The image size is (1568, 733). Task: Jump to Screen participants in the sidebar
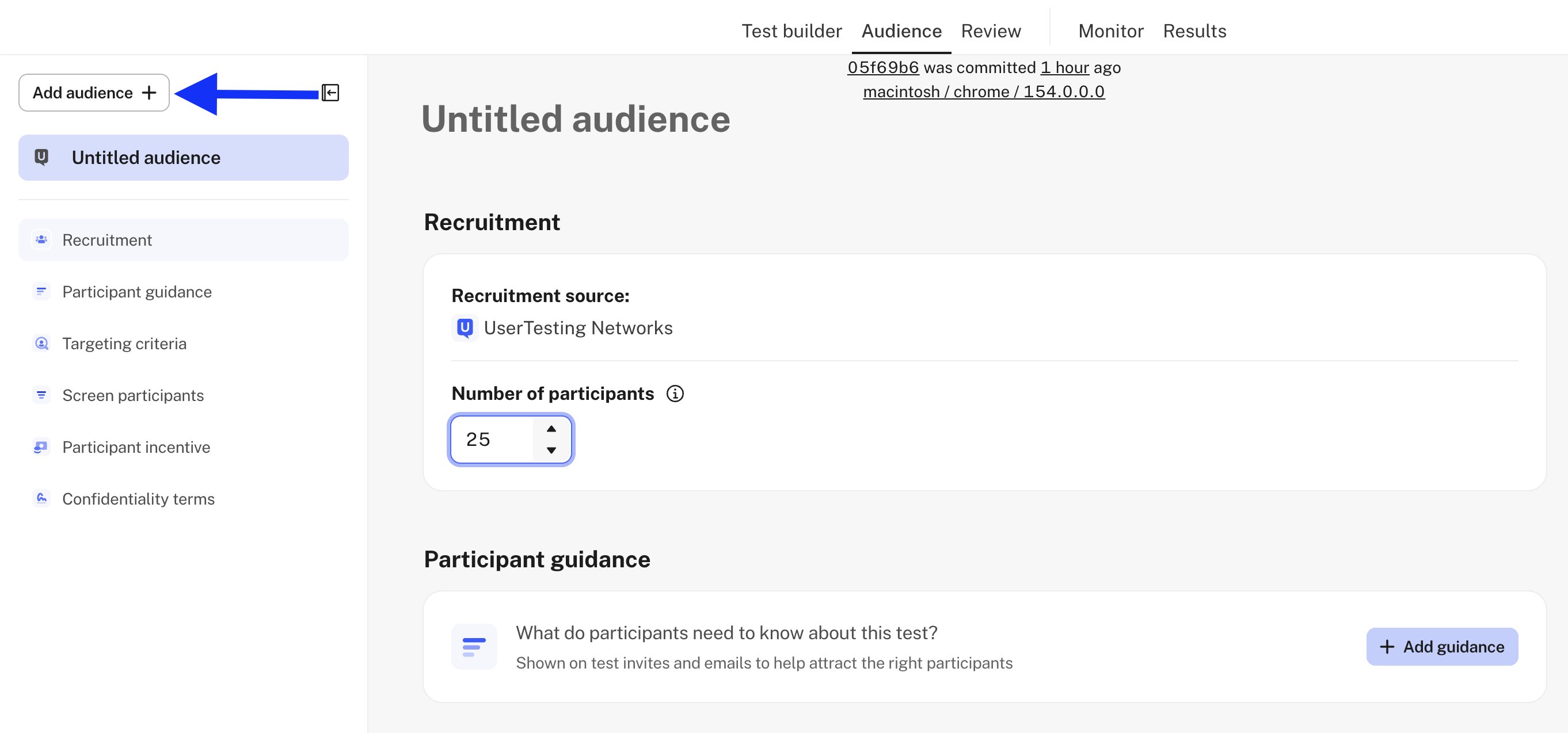pyautogui.click(x=183, y=395)
